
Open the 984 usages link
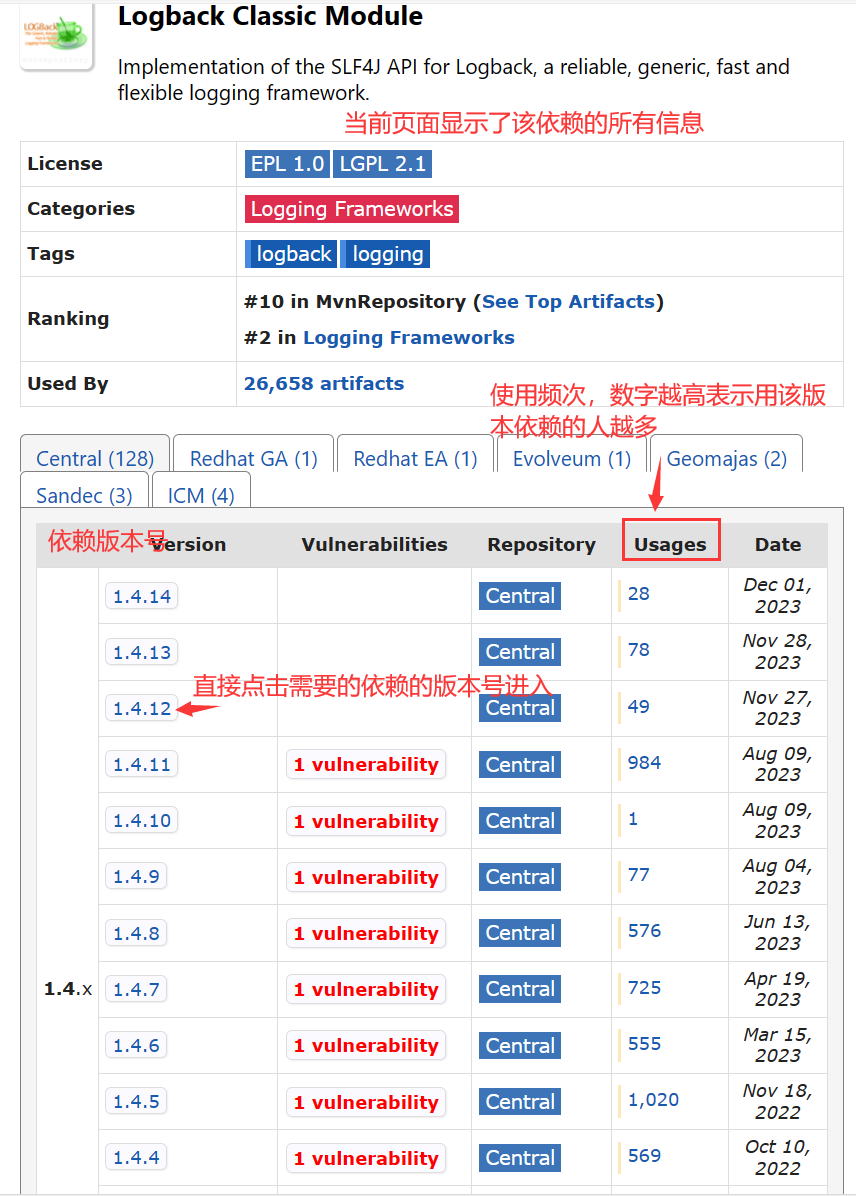[644, 762]
